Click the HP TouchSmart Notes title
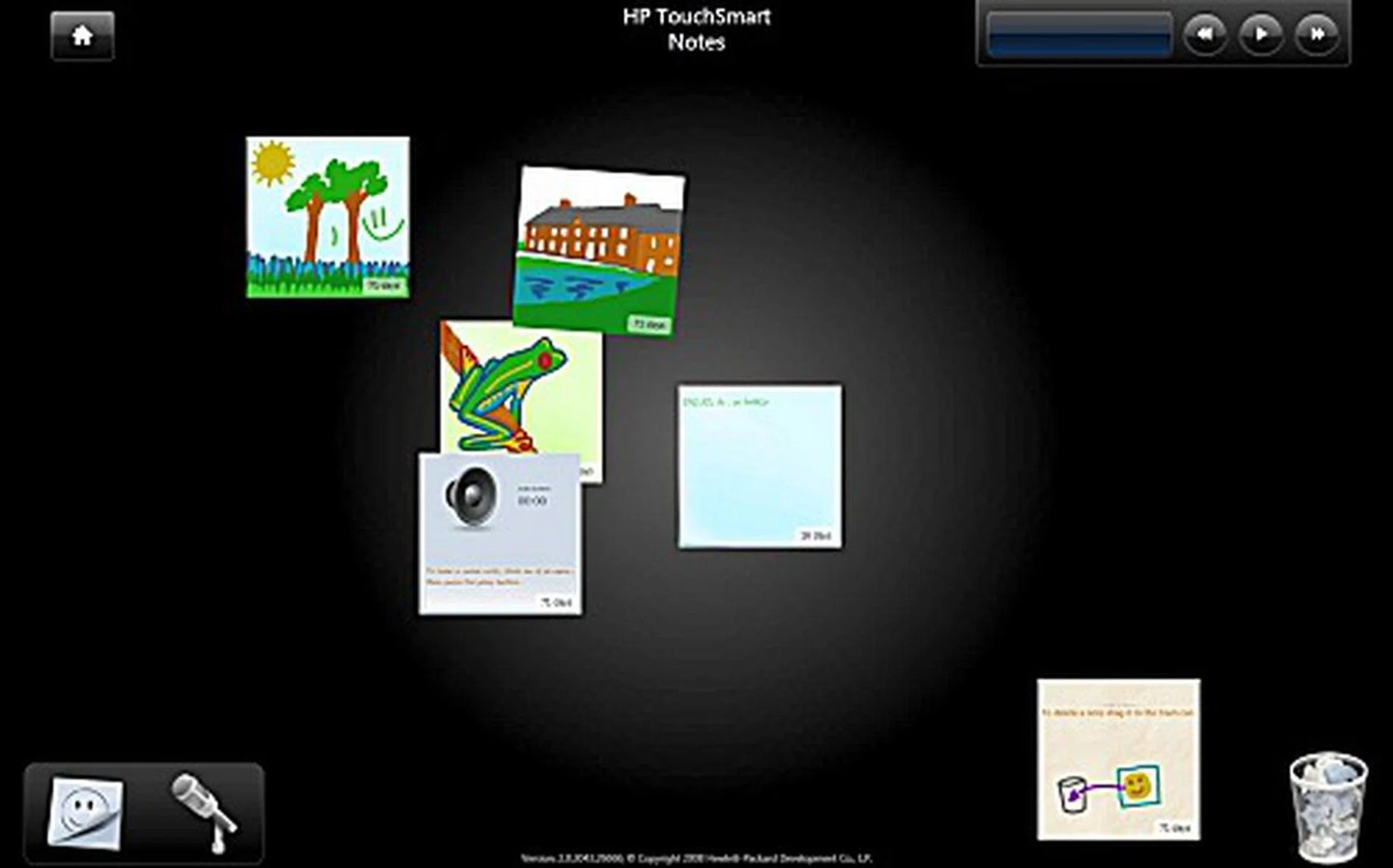 (697, 30)
